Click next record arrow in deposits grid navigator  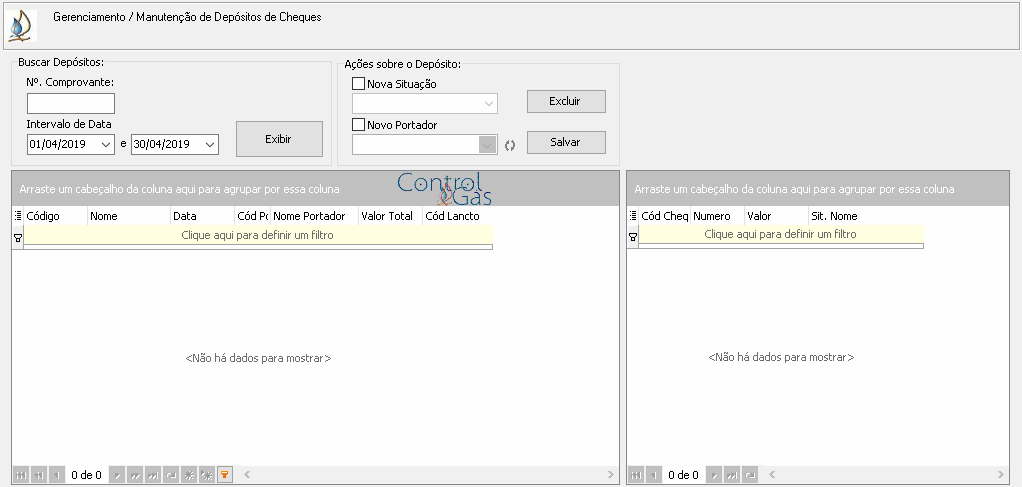(x=117, y=475)
